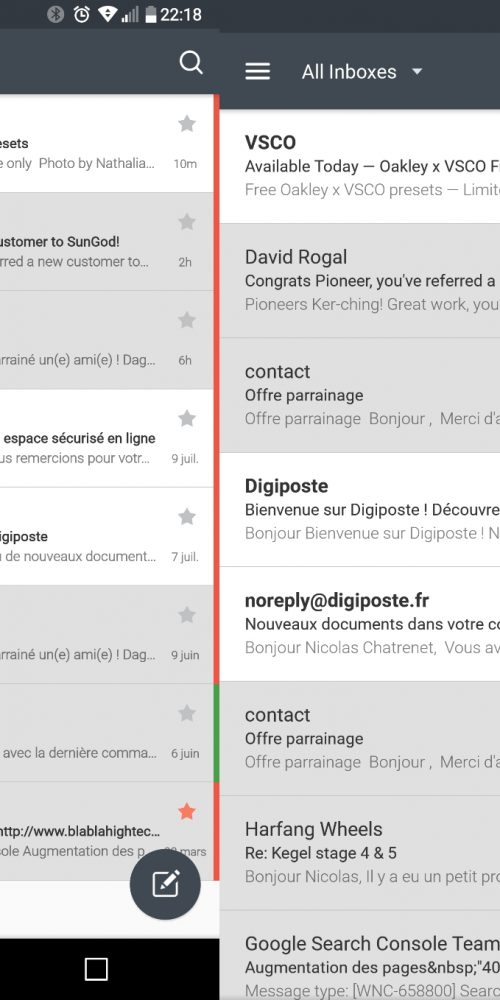Open David Rogal's Congrats Pioneer email
Viewport: 500px width, 1000px height.
pyautogui.click(x=360, y=281)
